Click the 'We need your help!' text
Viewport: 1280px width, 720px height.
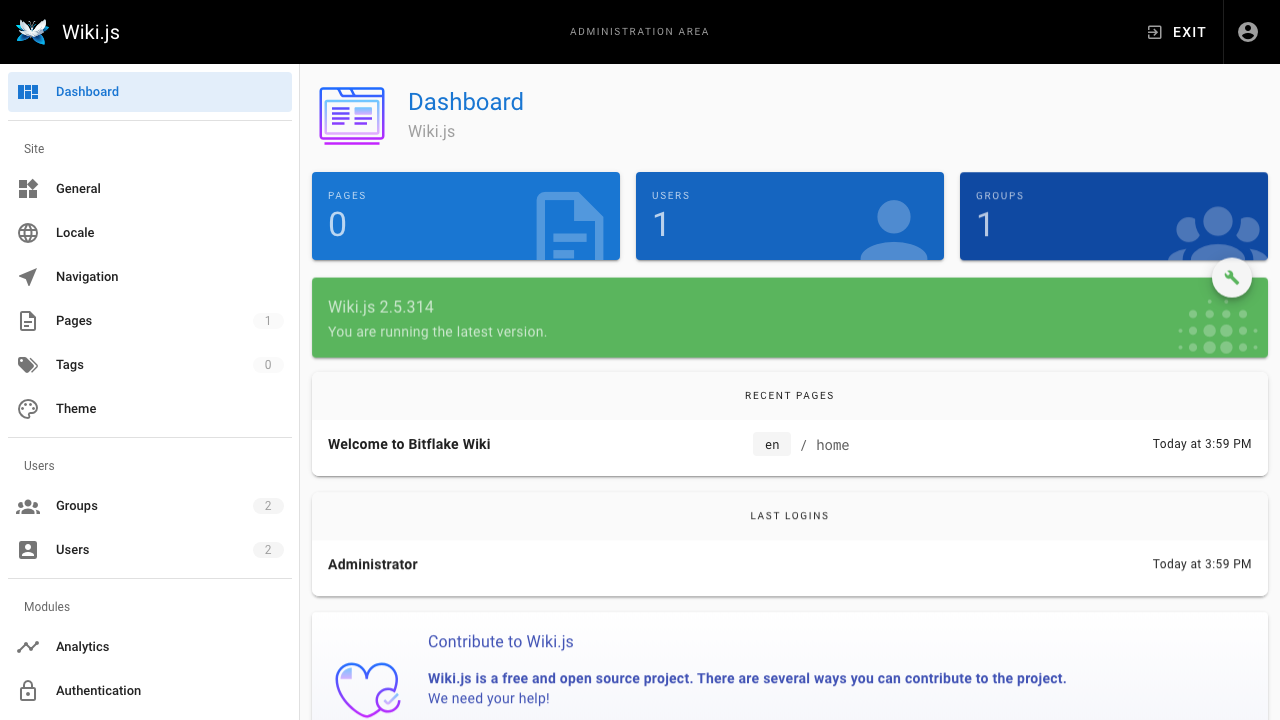tap(489, 698)
